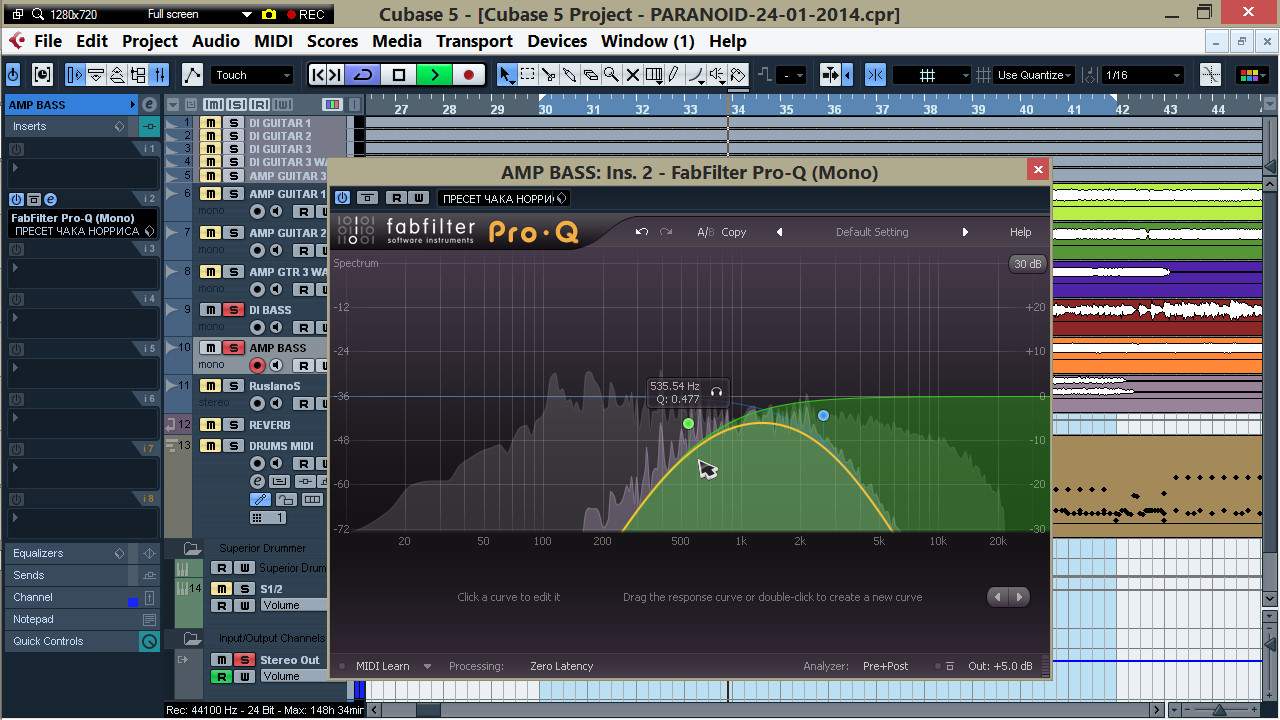Open the Devices menu
Viewport: 1280px width, 720px height.
(556, 41)
